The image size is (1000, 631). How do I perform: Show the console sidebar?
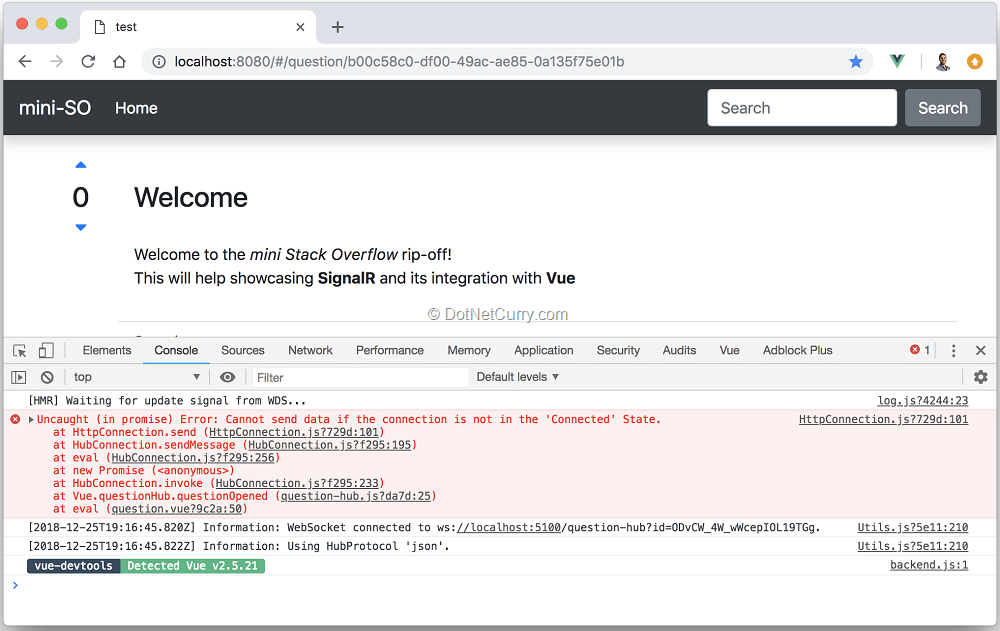[x=19, y=377]
